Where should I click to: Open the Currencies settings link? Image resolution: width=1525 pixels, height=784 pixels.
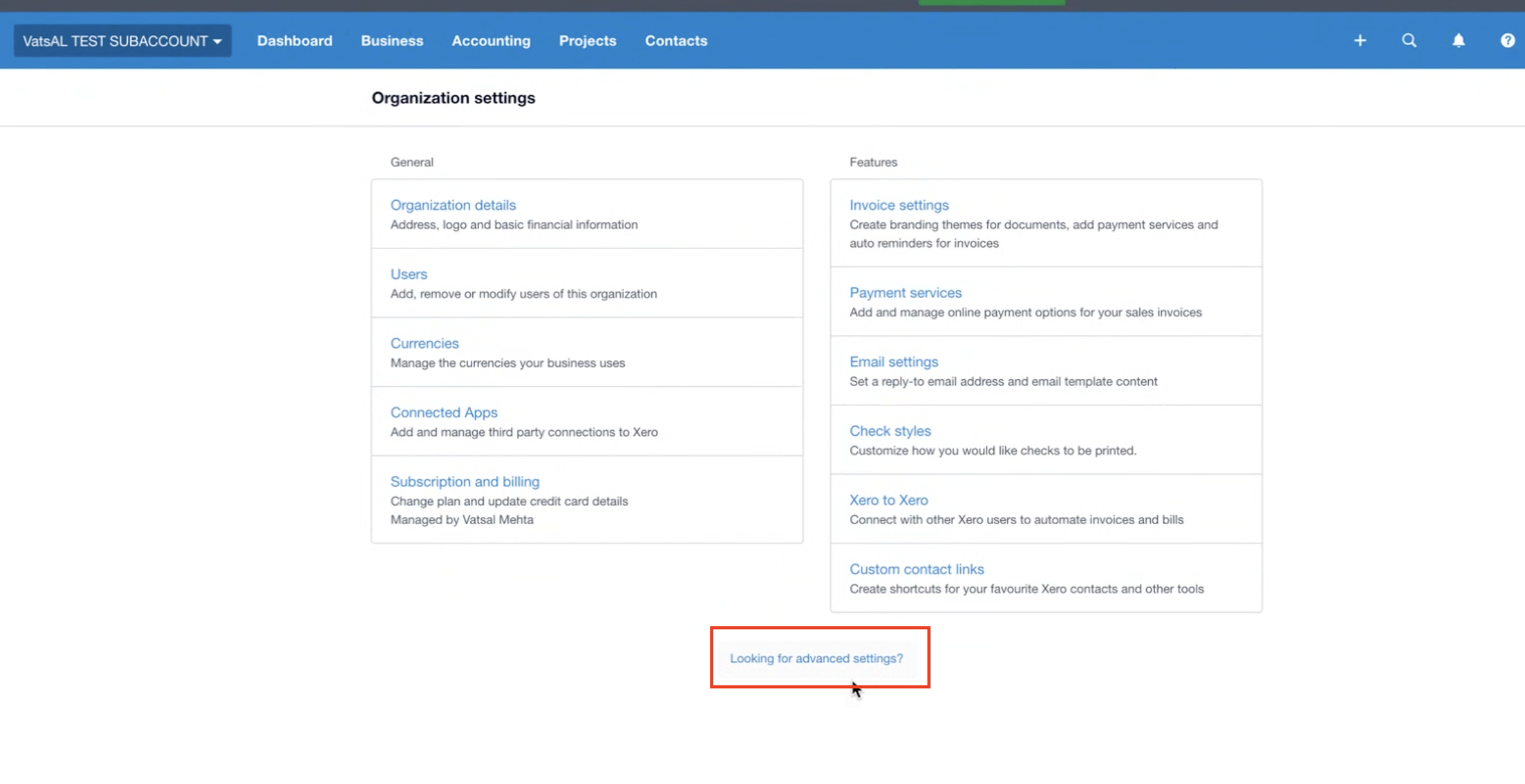(x=424, y=343)
